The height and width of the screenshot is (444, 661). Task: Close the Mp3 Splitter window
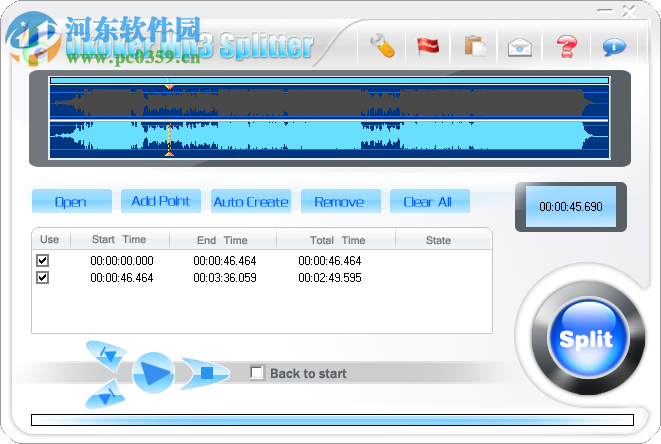click(x=629, y=11)
